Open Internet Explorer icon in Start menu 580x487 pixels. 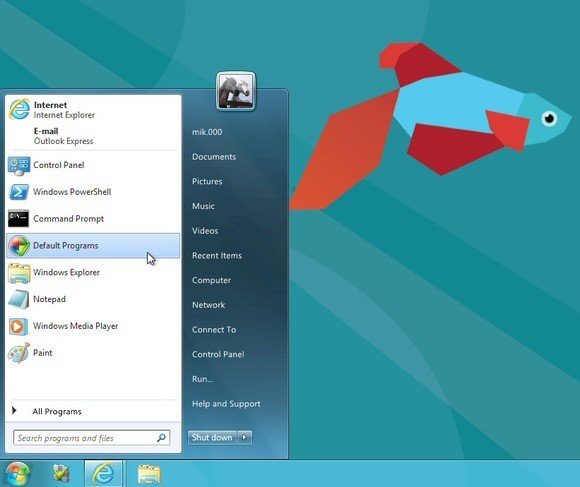(x=19, y=109)
